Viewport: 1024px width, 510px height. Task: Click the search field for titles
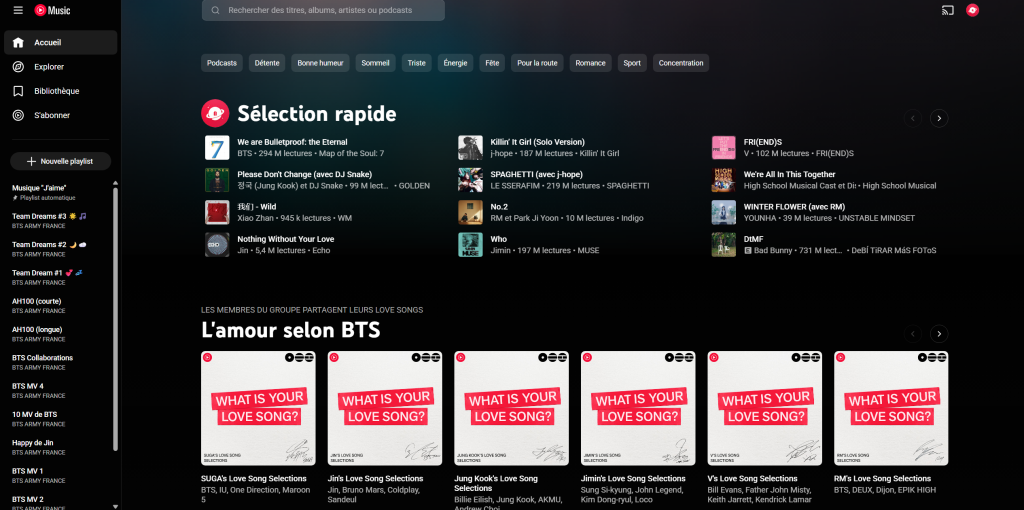tap(323, 10)
